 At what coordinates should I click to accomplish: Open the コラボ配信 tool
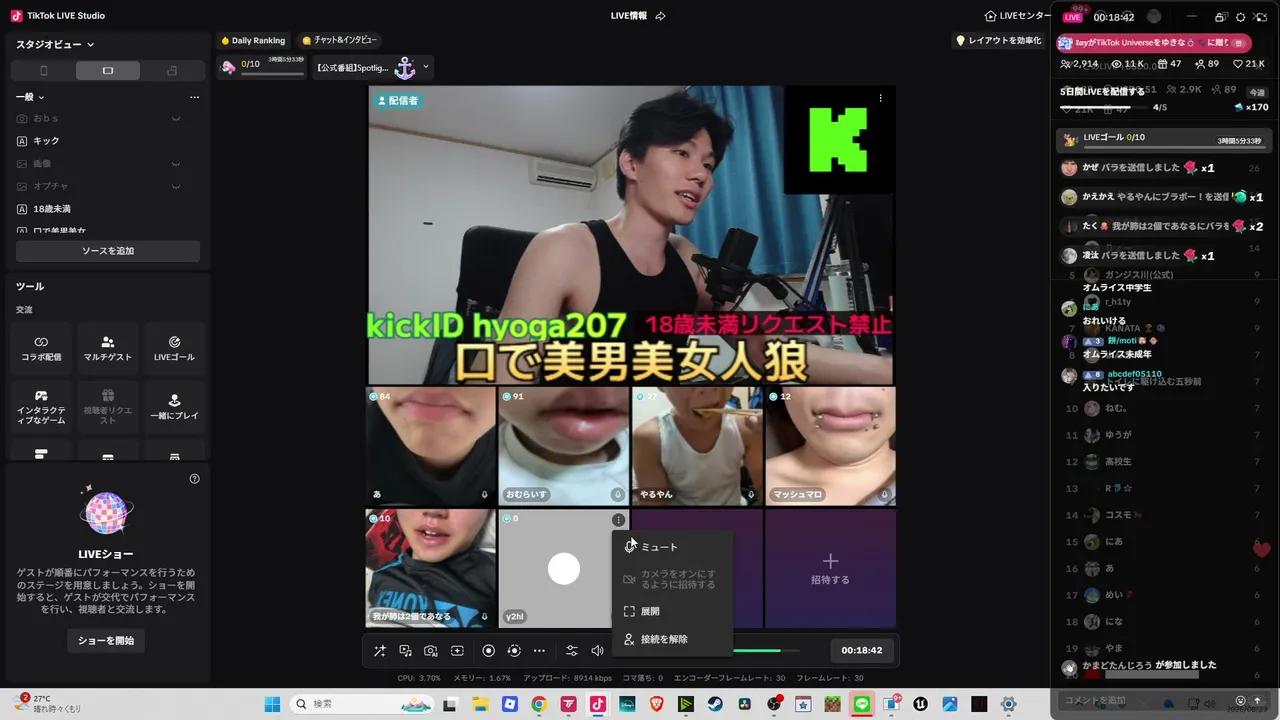point(41,349)
